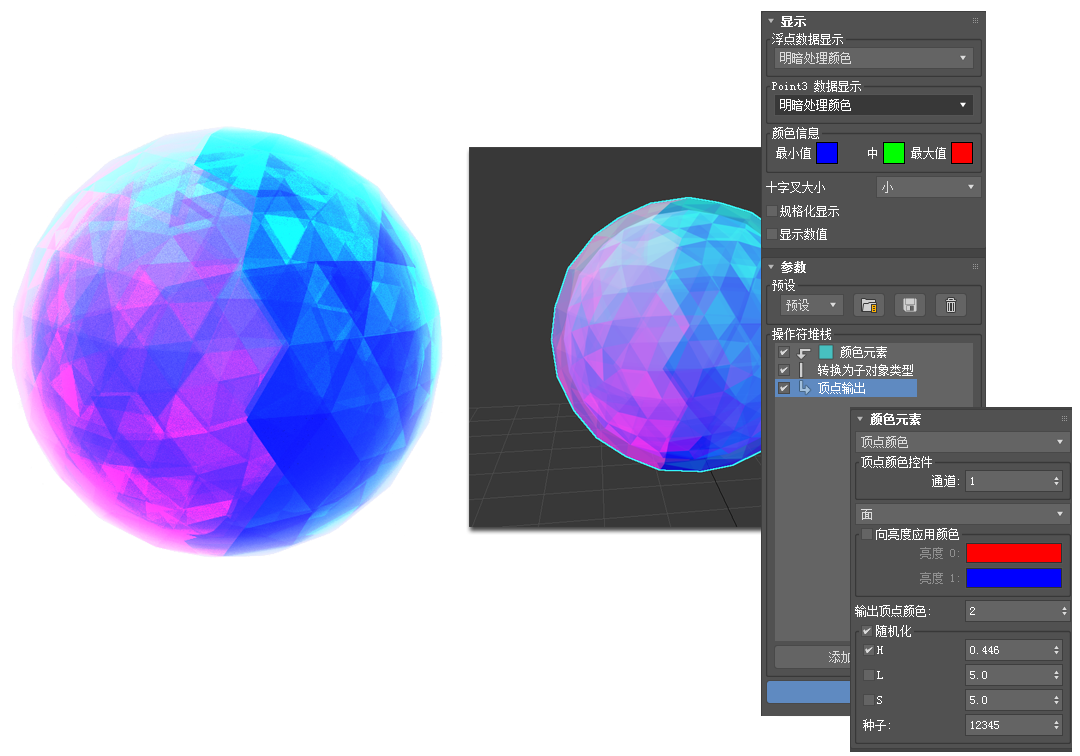Viewport: 1080px width, 756px height.
Task: Click the 顶点输出 arrow icon
Action: pyautogui.click(x=804, y=388)
